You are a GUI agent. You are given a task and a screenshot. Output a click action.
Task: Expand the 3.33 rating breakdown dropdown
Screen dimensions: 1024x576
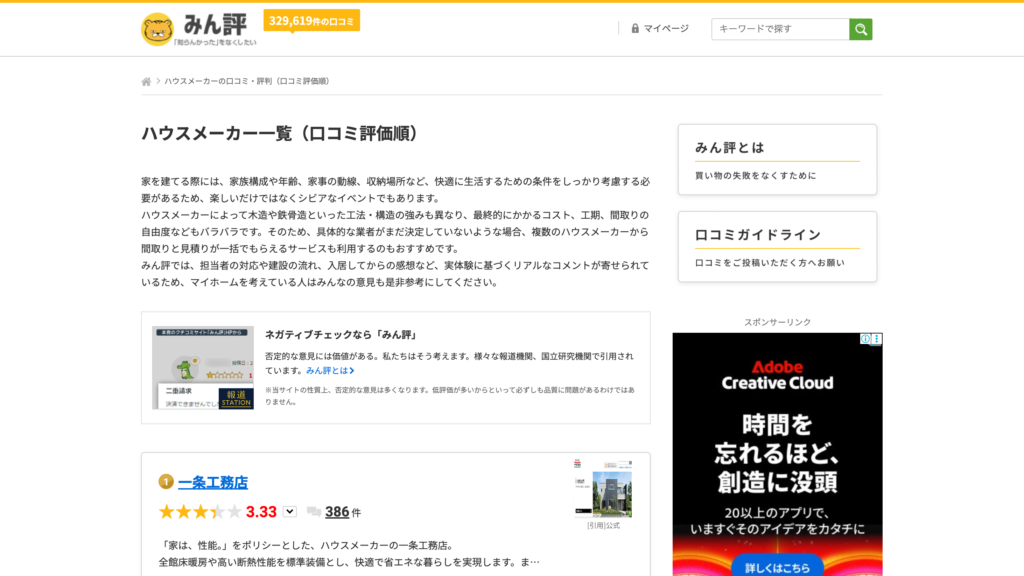(x=290, y=512)
